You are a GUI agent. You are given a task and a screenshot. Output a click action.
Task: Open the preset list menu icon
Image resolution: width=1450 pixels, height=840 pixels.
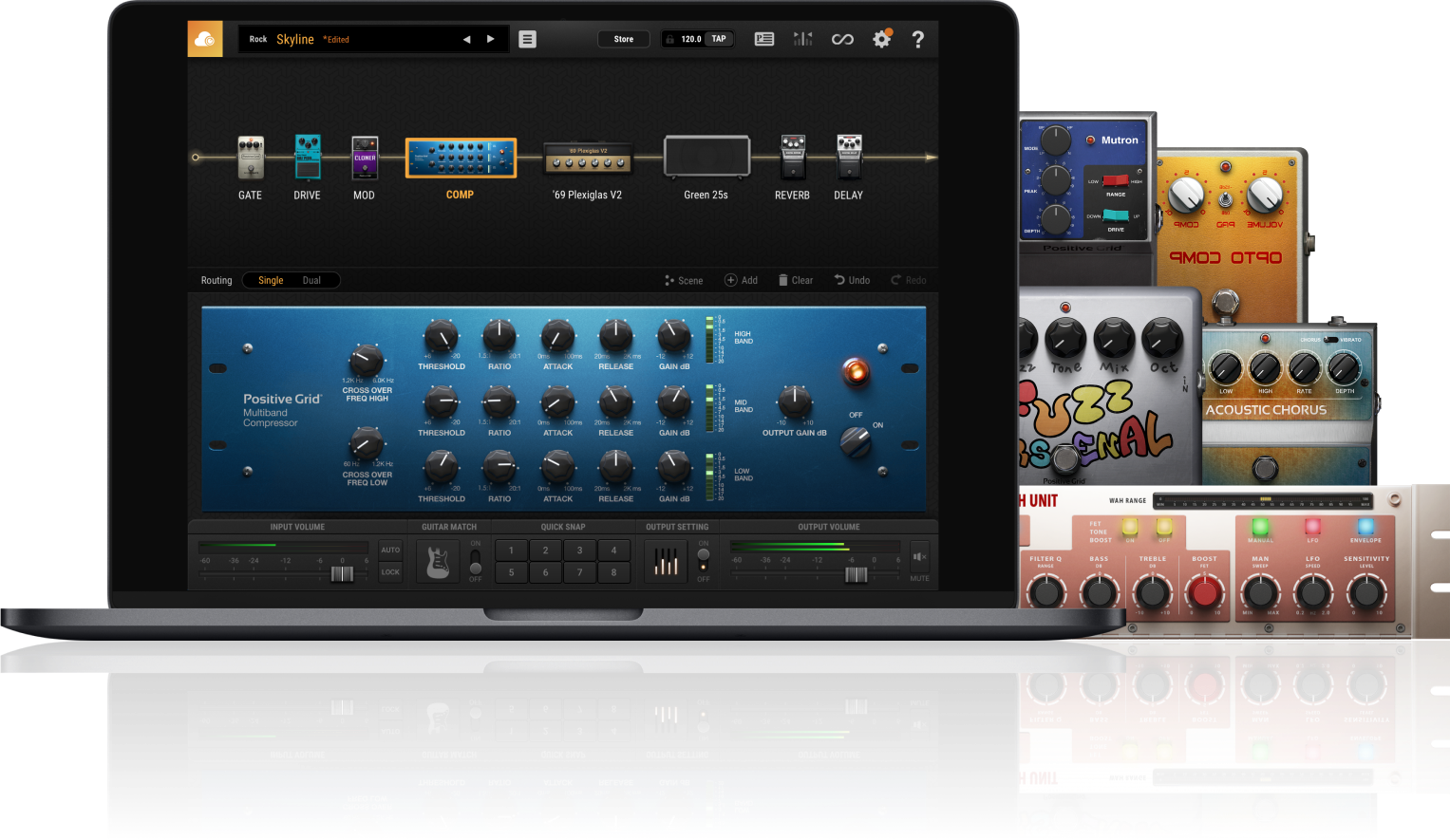[x=528, y=39]
